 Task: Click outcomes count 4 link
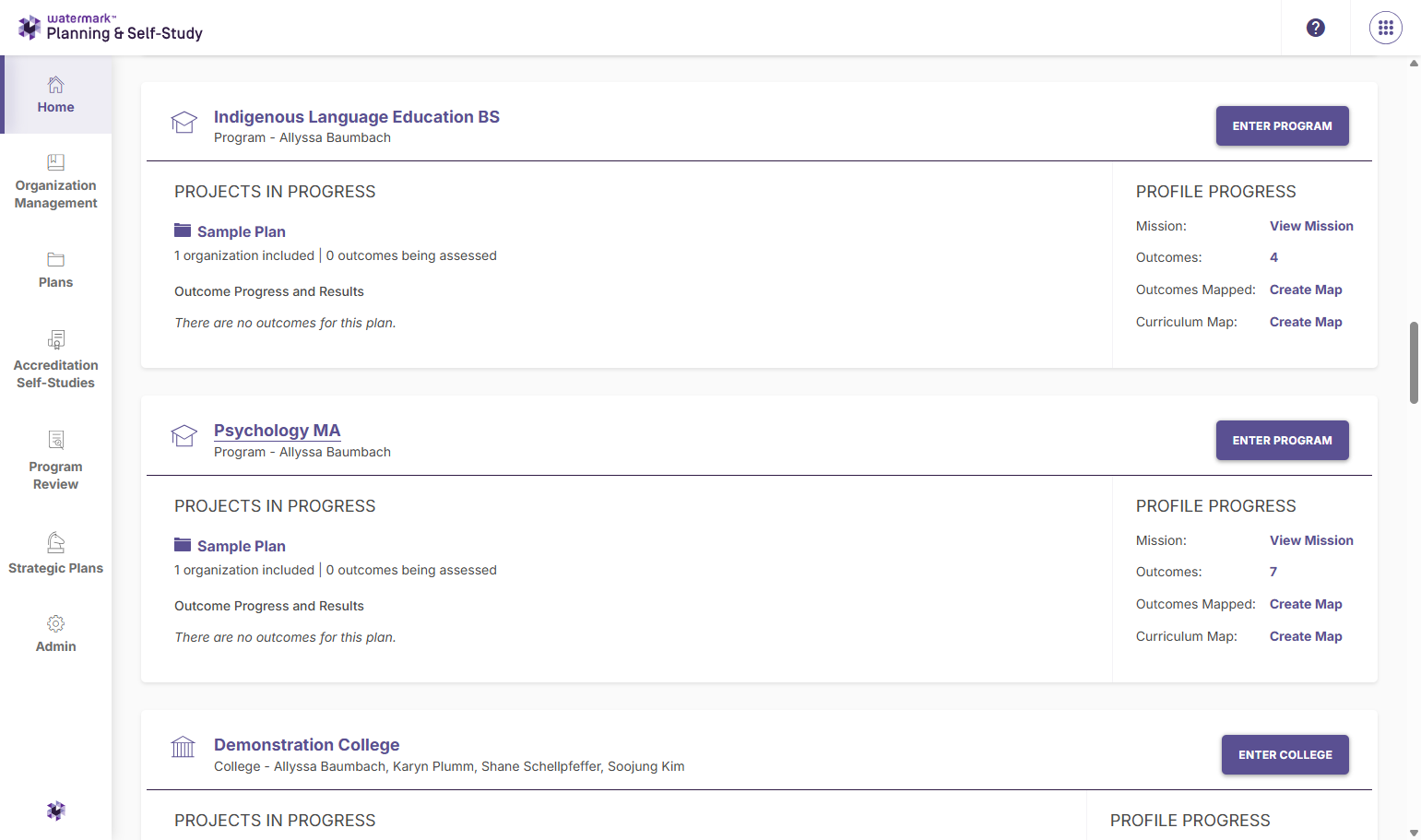[x=1273, y=257]
